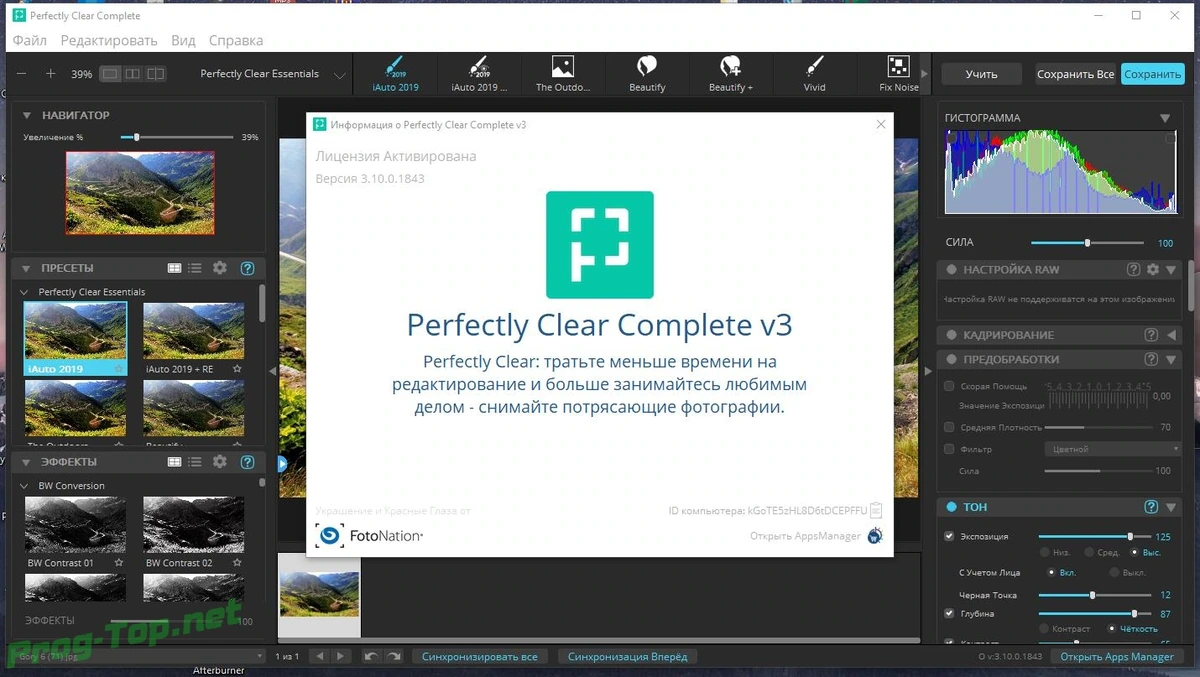Click the Учить button
This screenshot has height=677, width=1200.
(981, 74)
